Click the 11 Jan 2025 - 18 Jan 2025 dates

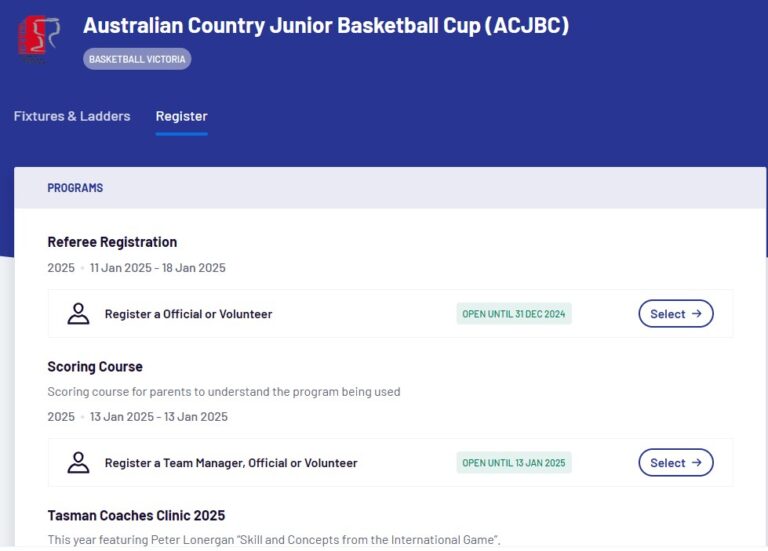(x=157, y=268)
